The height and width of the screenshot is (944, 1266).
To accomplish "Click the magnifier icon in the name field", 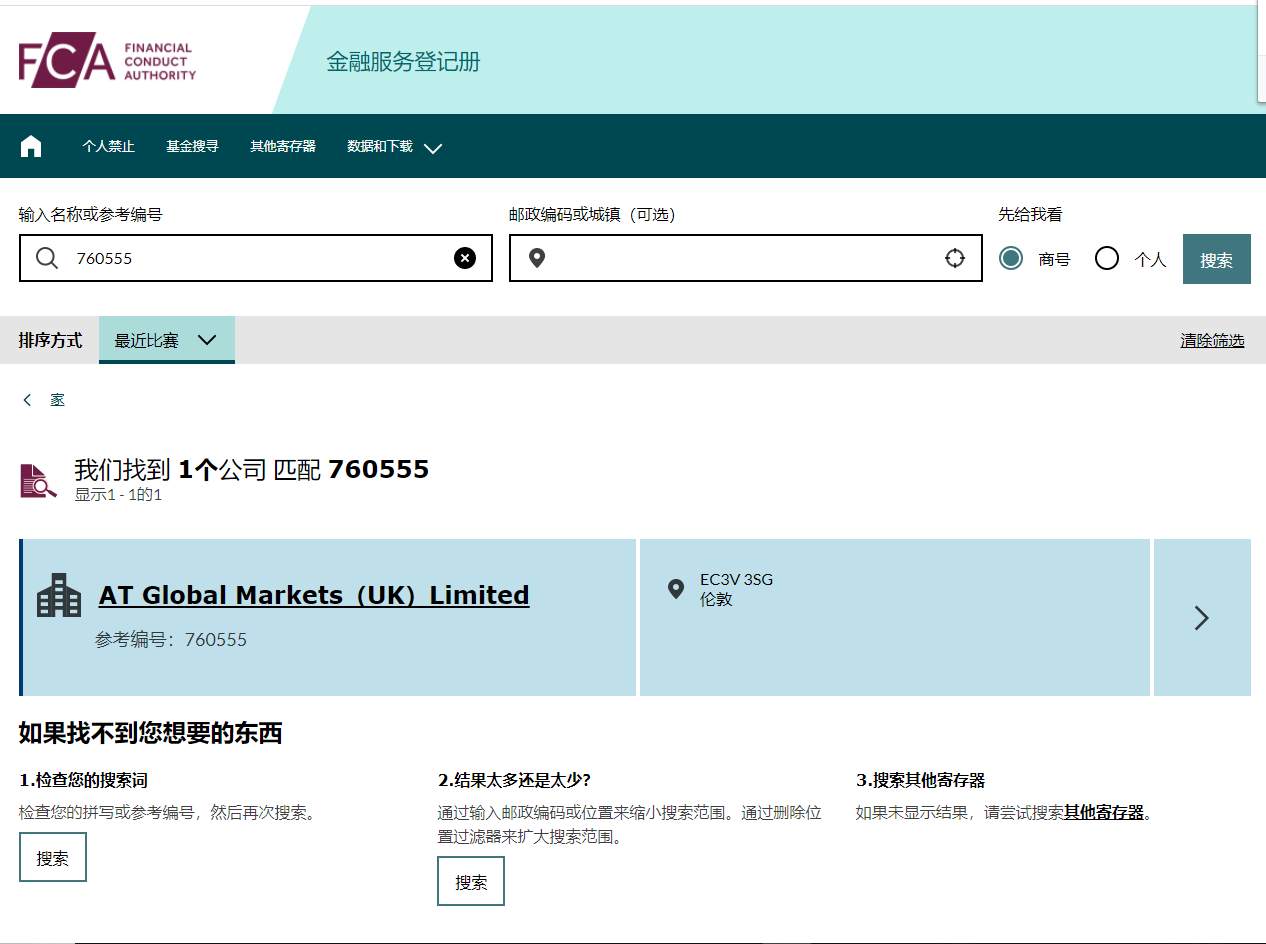I will (47, 258).
